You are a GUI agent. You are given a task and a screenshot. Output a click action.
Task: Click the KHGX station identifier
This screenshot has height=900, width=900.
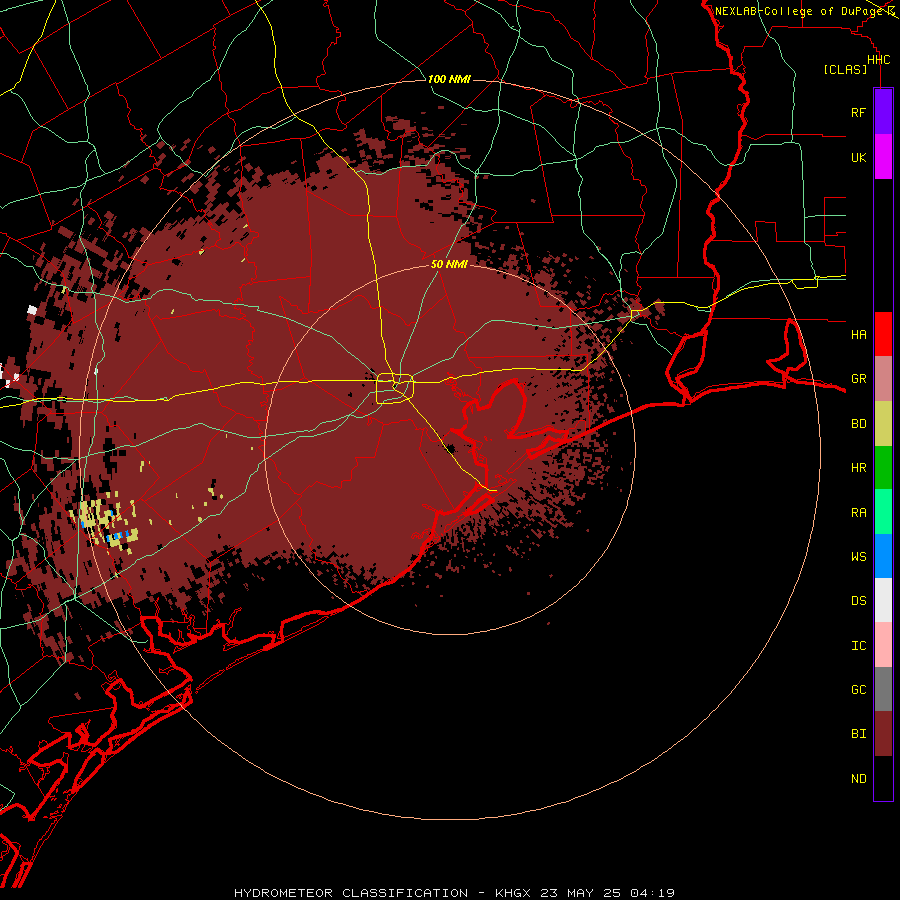tap(515, 893)
